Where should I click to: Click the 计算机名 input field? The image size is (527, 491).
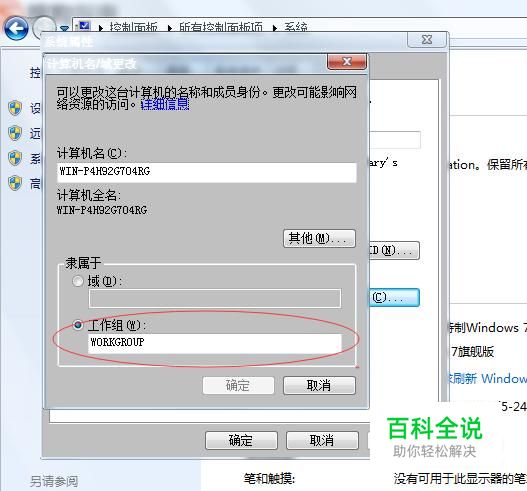click(207, 172)
